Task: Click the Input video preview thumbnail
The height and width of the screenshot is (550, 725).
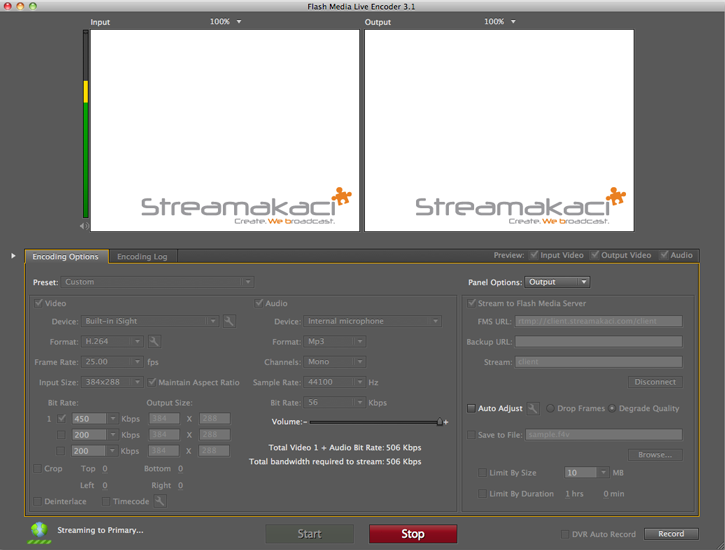Action: click(x=225, y=130)
